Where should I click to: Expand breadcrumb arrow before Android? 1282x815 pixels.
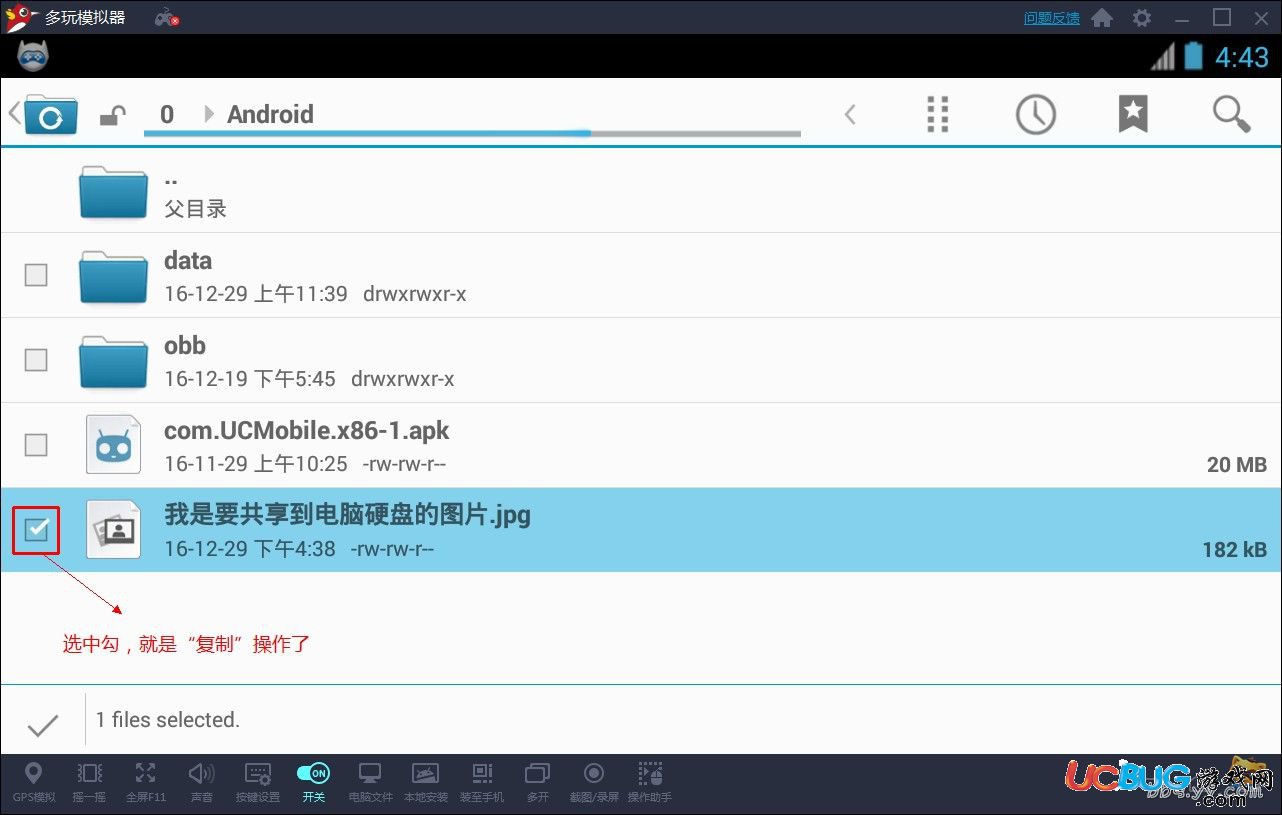(209, 114)
